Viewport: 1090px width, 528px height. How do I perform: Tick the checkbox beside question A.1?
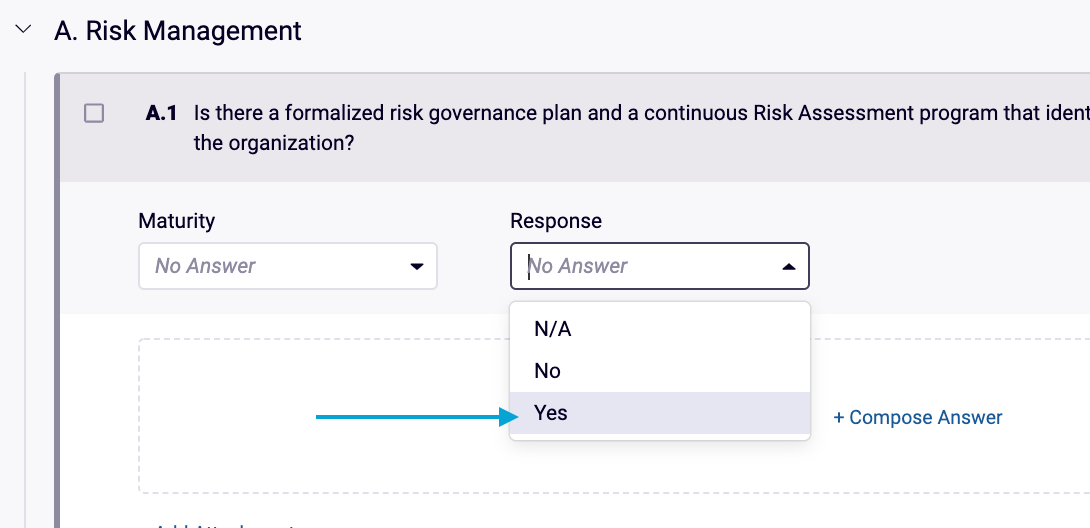[94, 113]
